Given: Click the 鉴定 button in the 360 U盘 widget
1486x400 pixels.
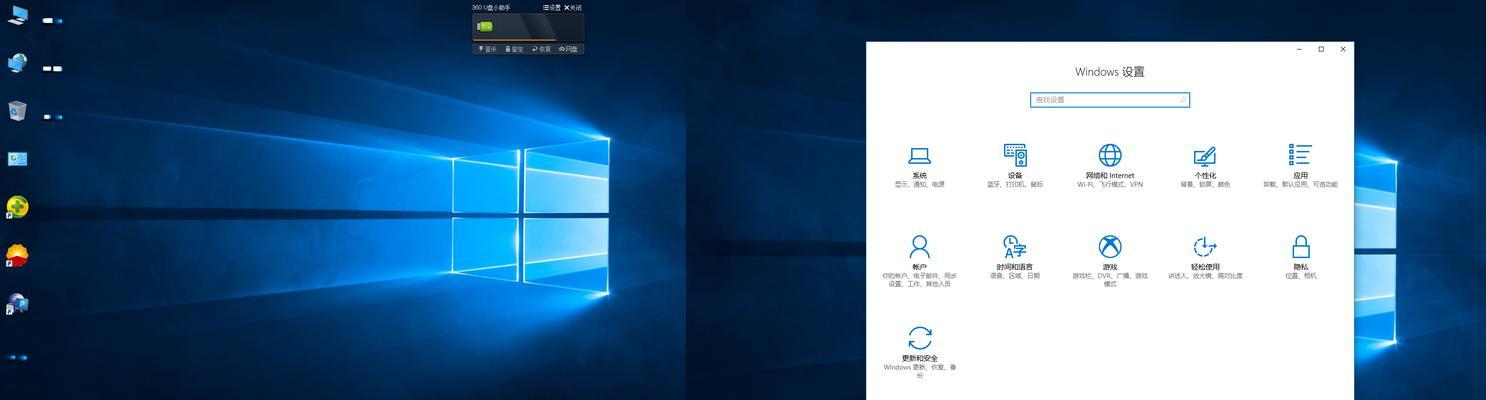Looking at the screenshot, I should coord(514,49).
